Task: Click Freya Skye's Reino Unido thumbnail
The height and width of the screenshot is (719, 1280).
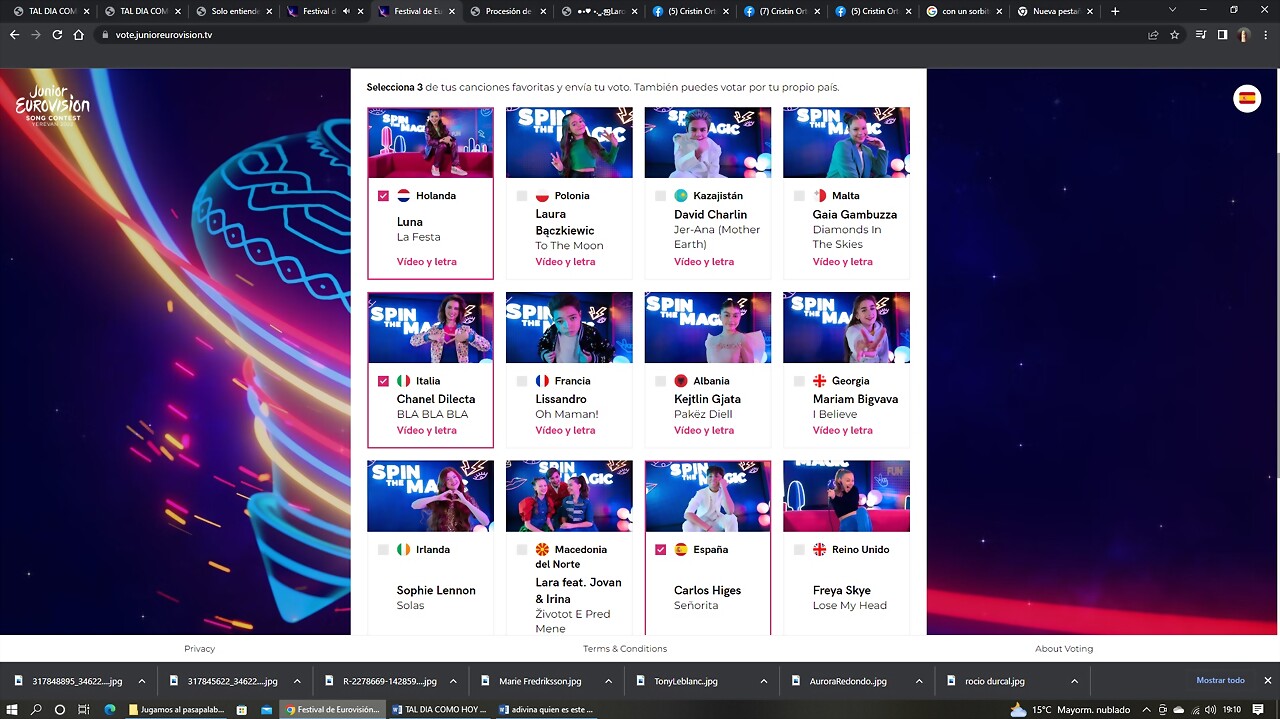Action: click(846, 496)
